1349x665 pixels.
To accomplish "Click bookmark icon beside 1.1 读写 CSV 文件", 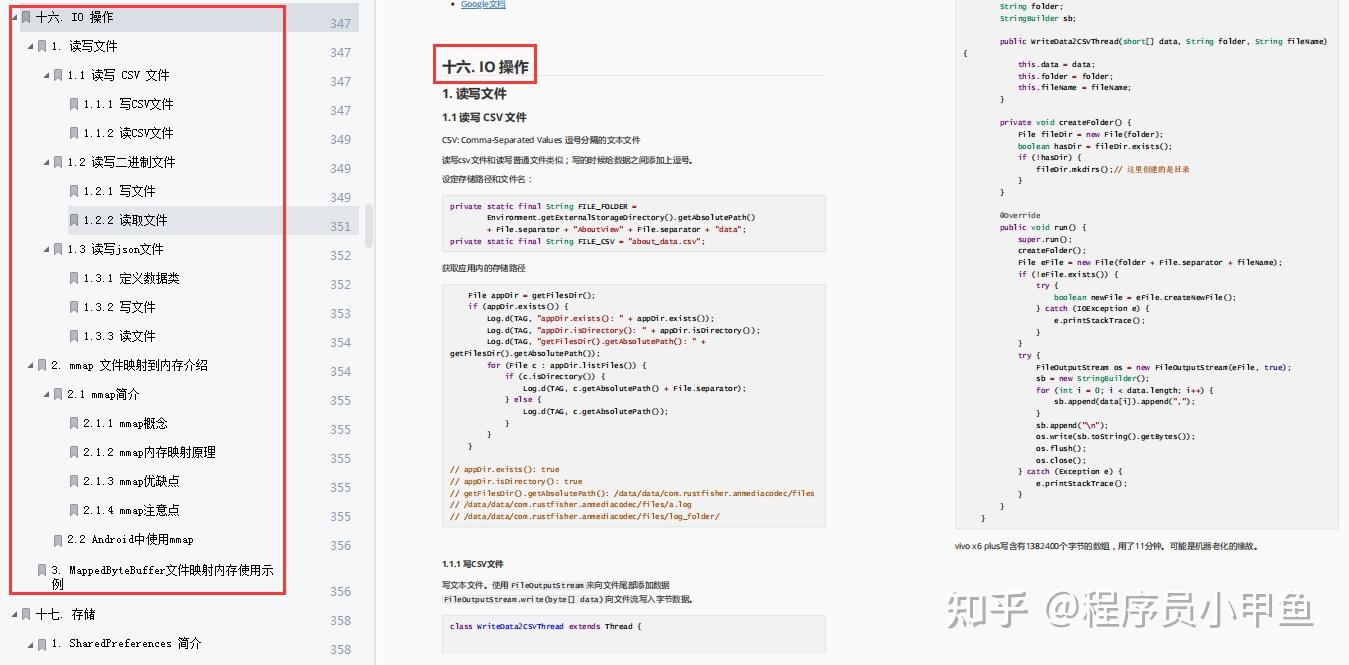I will (58, 75).
